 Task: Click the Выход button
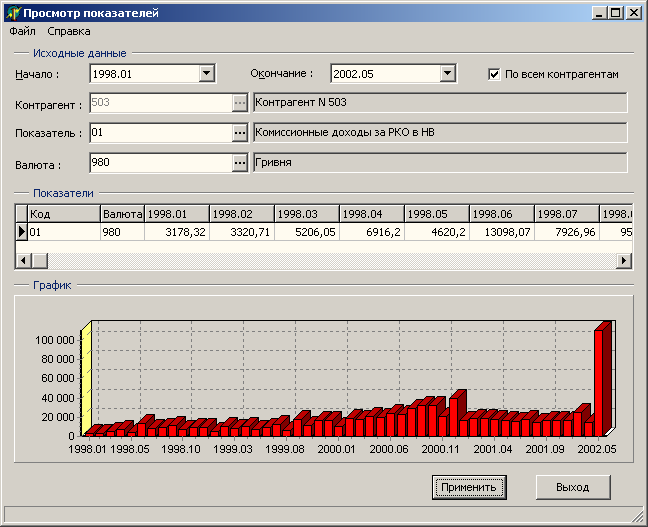(573, 487)
